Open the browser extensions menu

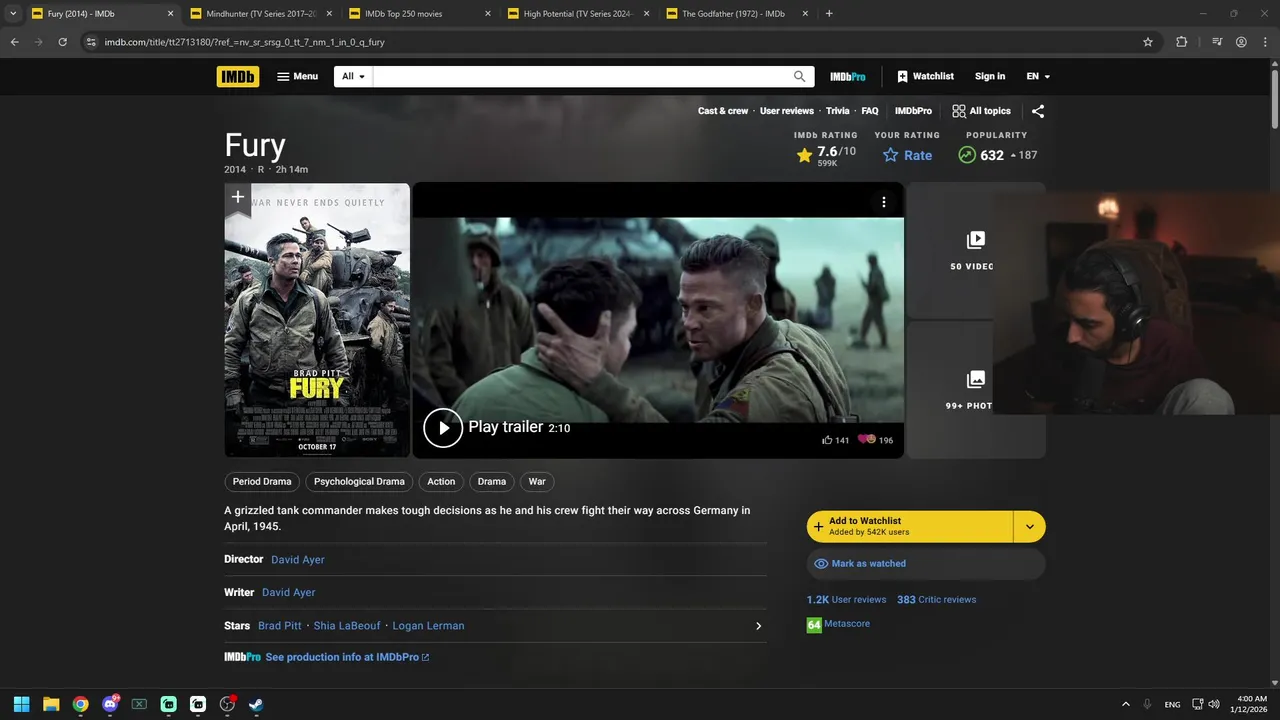[1182, 42]
